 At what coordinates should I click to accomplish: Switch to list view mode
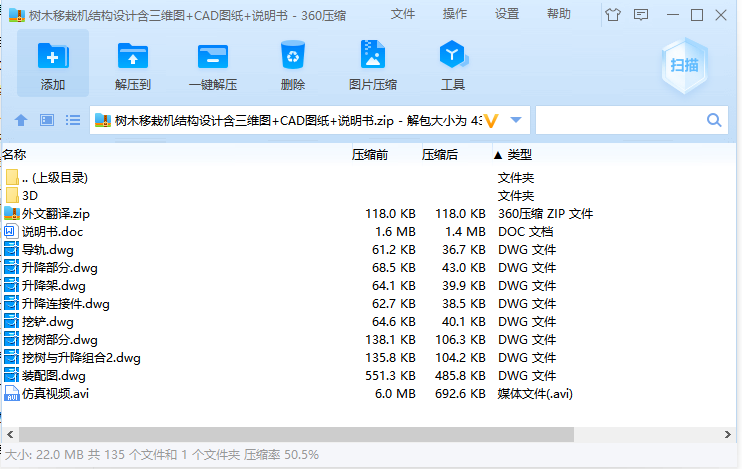tap(73, 120)
